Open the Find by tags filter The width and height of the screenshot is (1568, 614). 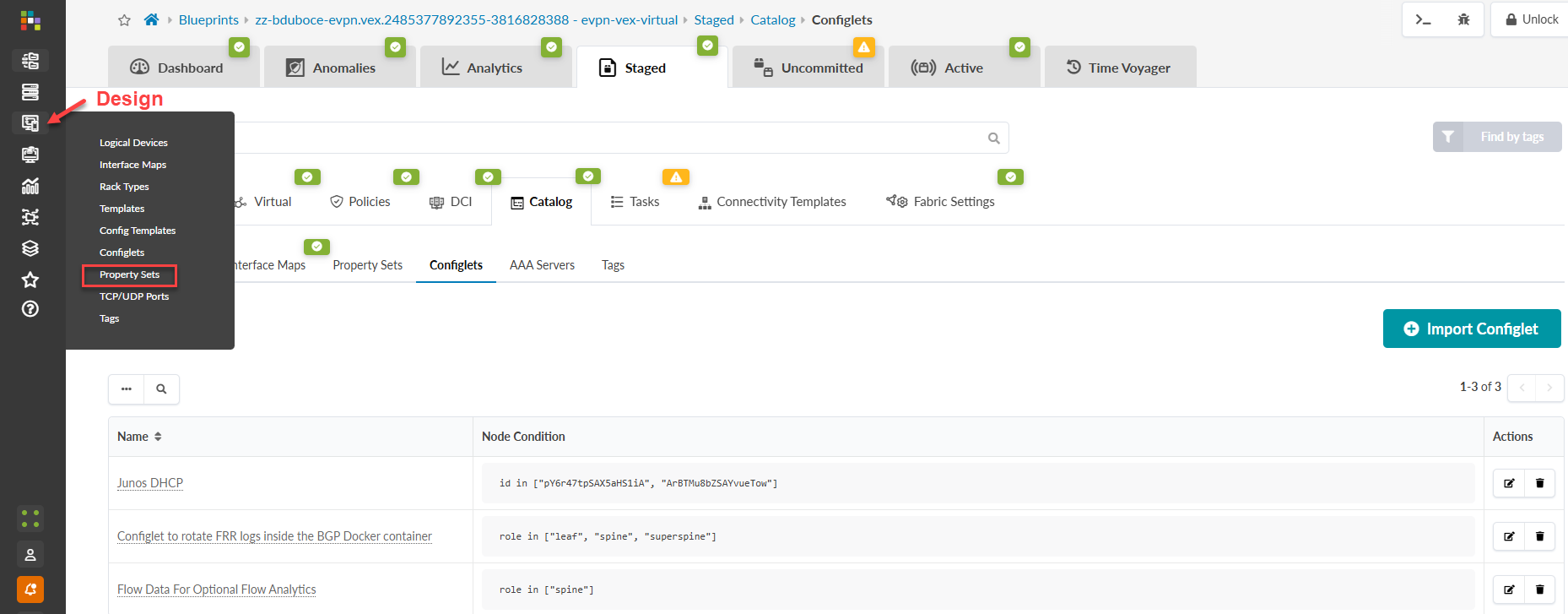click(1497, 137)
